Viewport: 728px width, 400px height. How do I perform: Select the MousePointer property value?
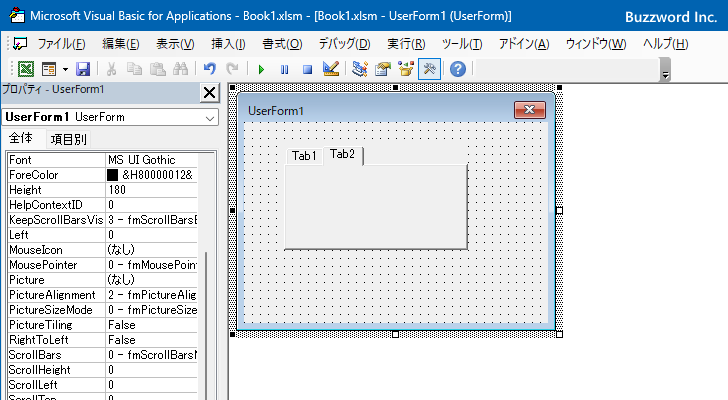coord(152,265)
